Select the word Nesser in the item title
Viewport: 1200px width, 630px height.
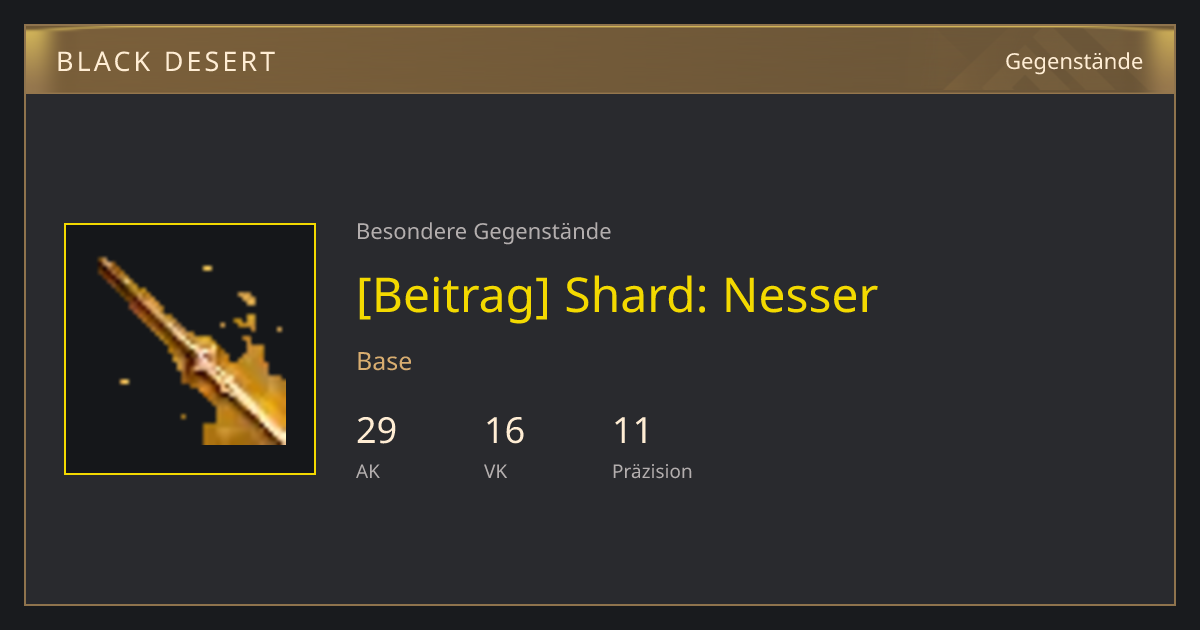[x=800, y=295]
